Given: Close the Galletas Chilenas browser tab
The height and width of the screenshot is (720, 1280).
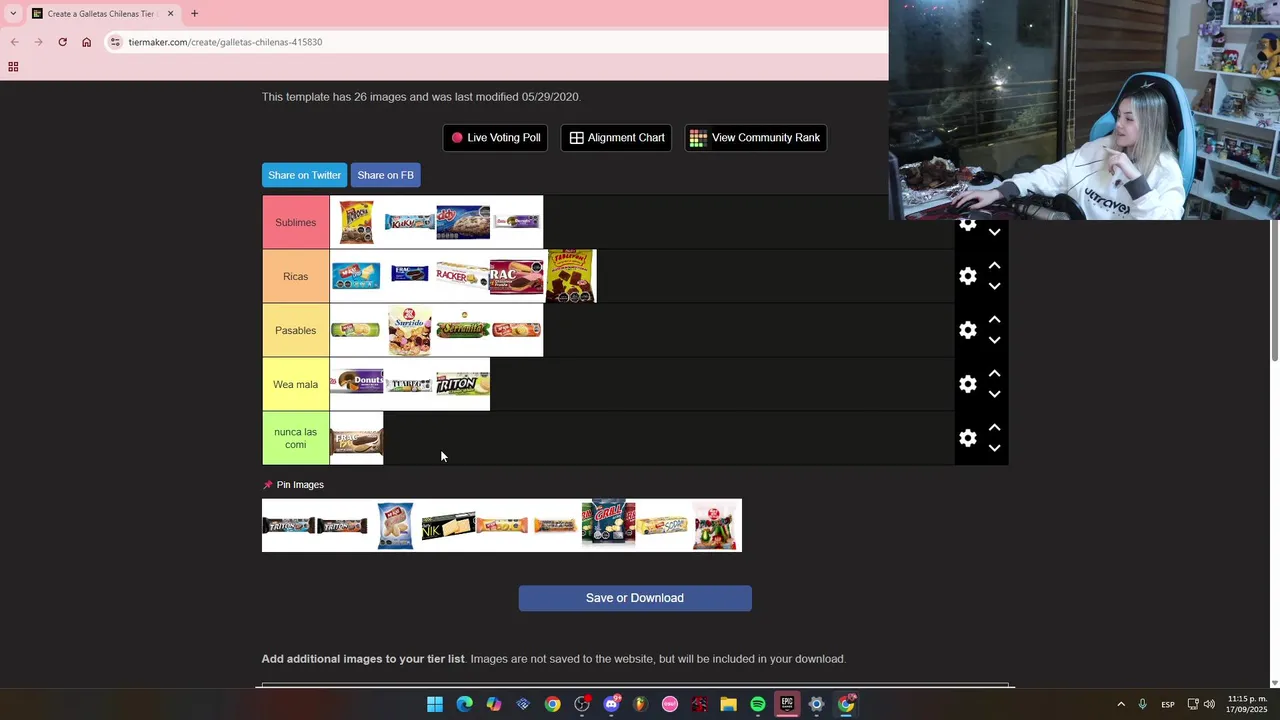Looking at the screenshot, I should click(170, 14).
